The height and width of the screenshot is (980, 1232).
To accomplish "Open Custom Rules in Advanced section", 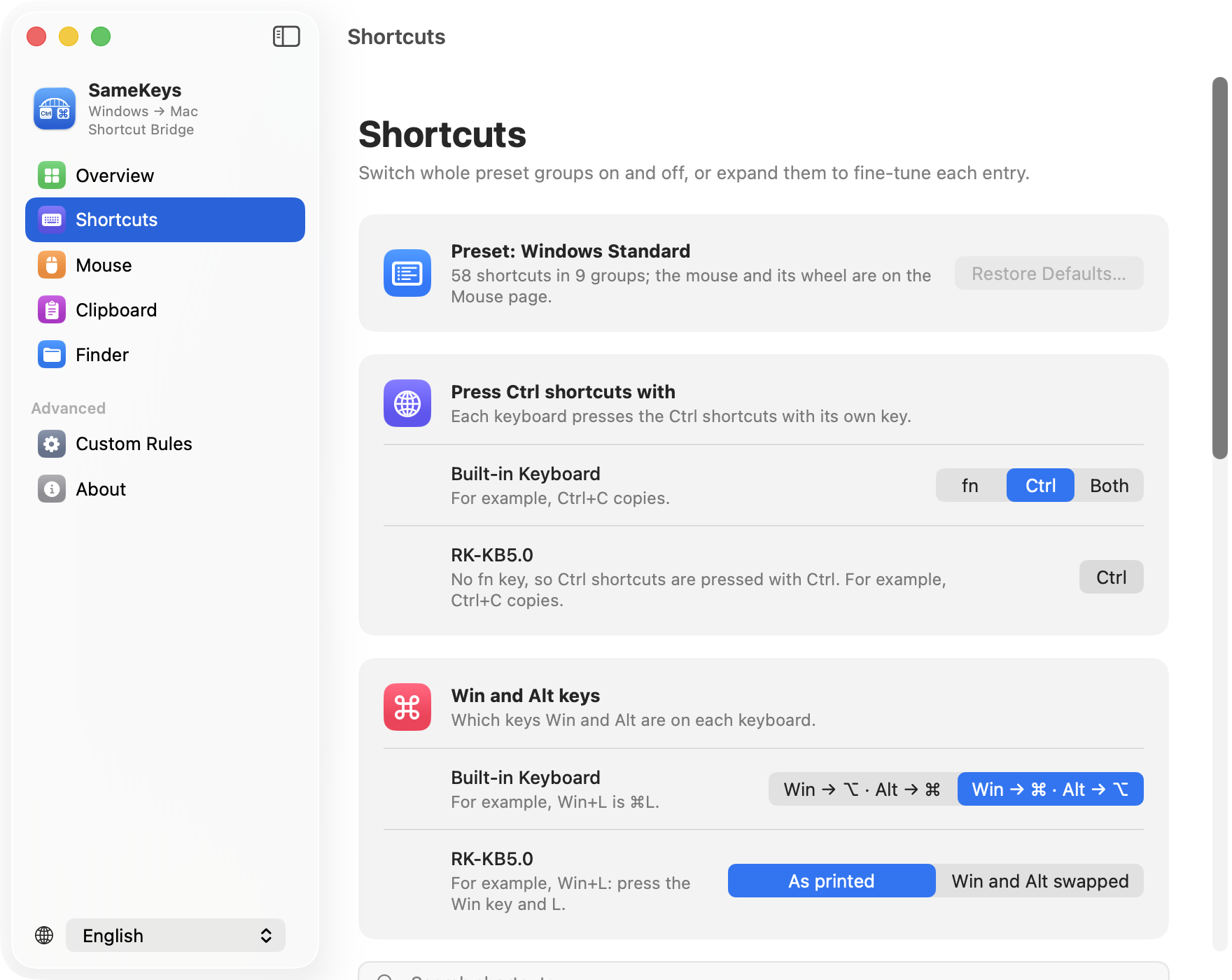I will pos(165,444).
